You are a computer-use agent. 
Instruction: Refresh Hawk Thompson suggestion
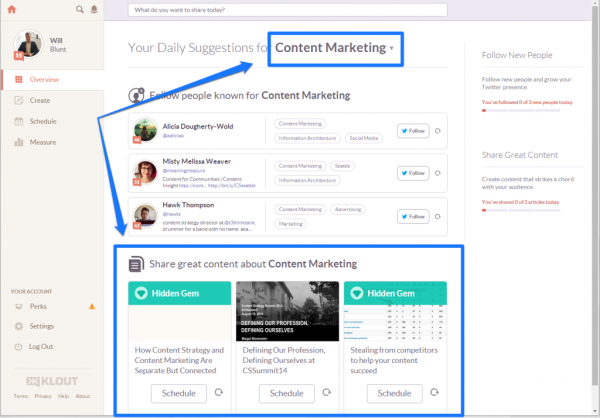[438, 217]
